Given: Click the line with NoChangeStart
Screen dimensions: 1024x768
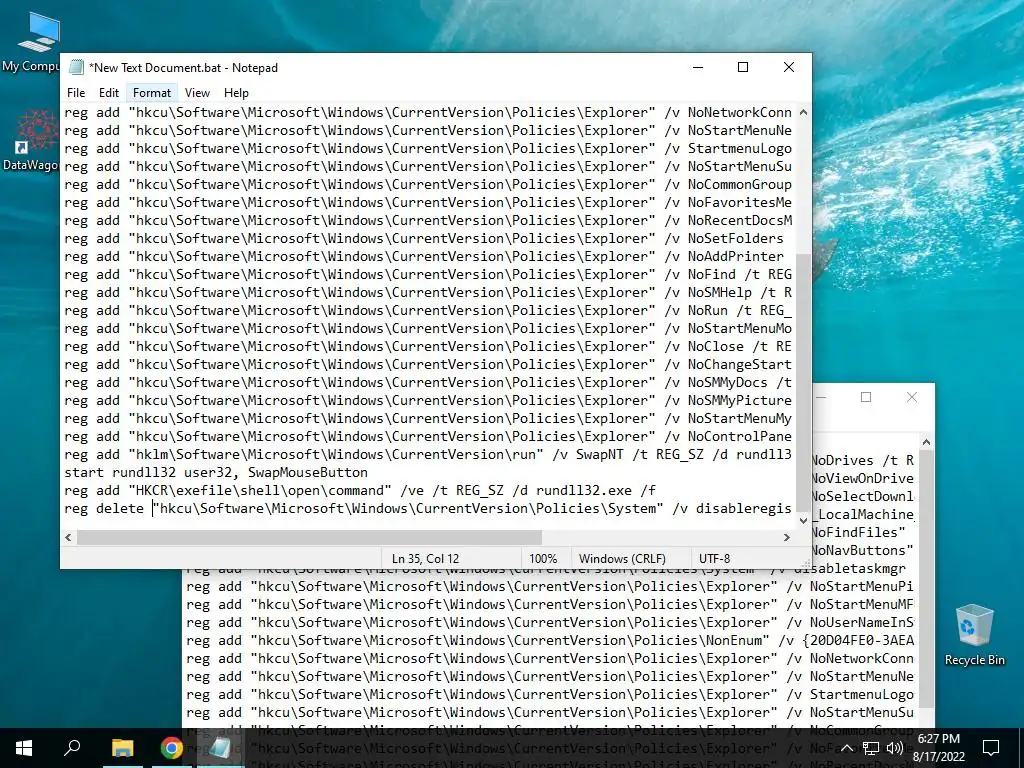Looking at the screenshot, I should pyautogui.click(x=428, y=364).
